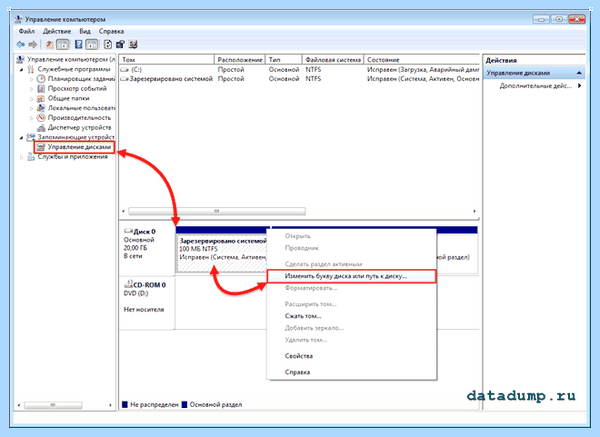600x437 pixels.
Task: Select the Зарезервировано системой partition block in Диск 0
Action: 222,253
